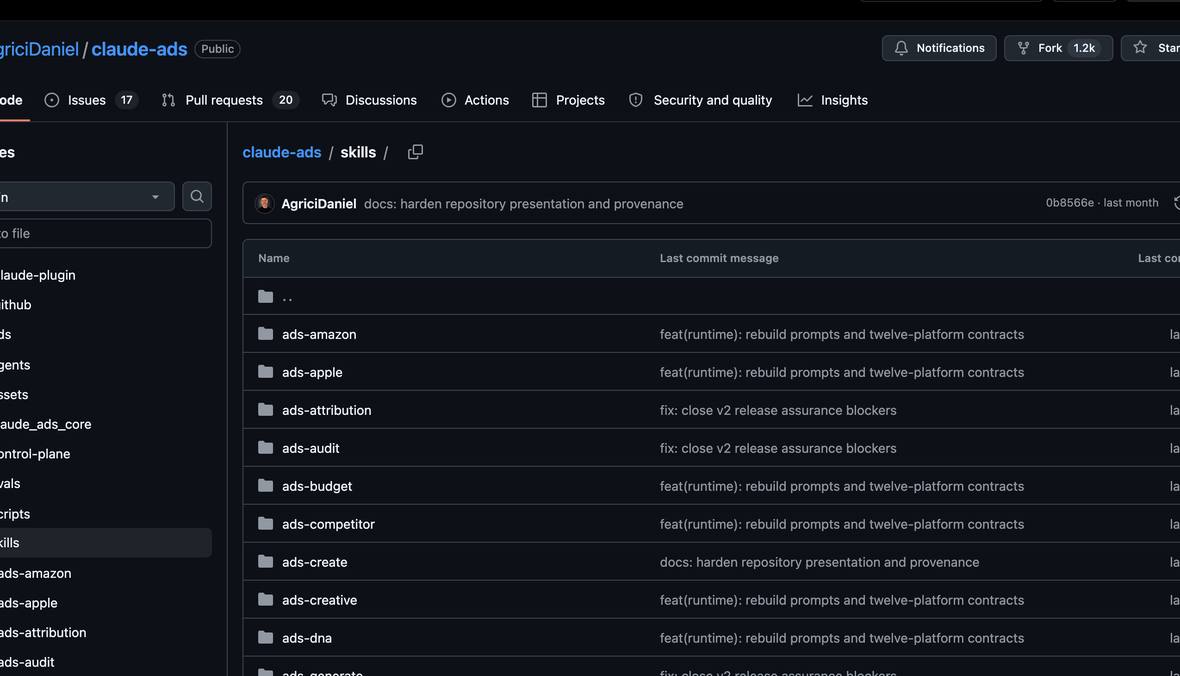The width and height of the screenshot is (1180, 676).
Task: Click folder icon beside ads-attribution row
Action: tap(265, 410)
